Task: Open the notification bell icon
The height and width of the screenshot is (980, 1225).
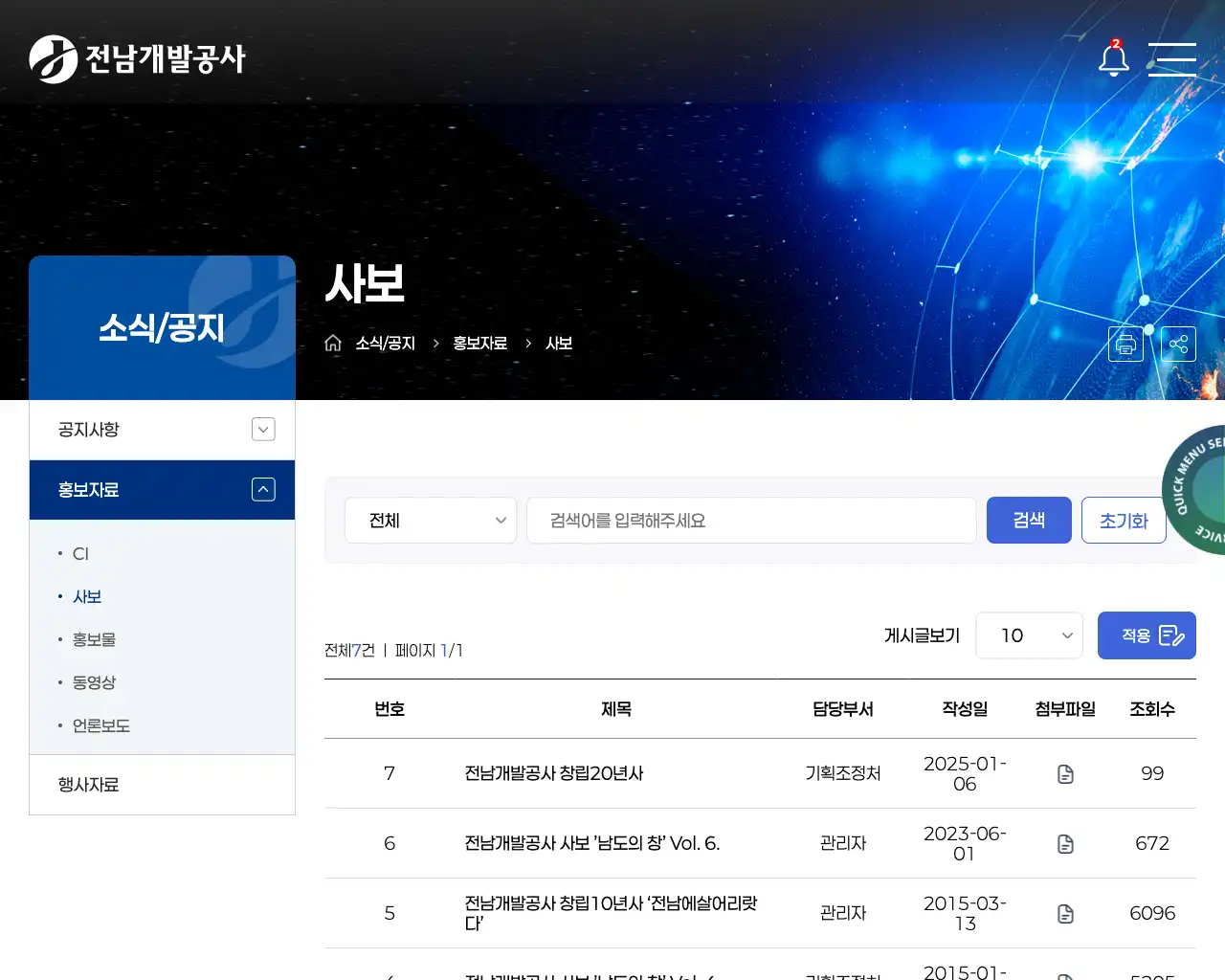Action: 1113,58
